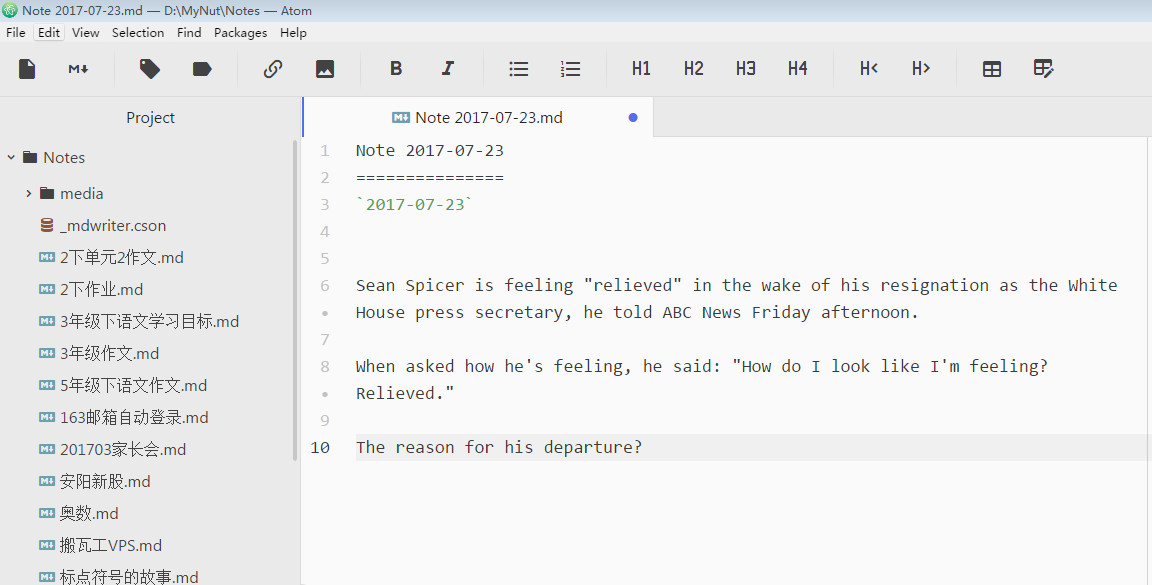Open 3年级作文.md file
1152x585 pixels.
pyautogui.click(x=109, y=353)
